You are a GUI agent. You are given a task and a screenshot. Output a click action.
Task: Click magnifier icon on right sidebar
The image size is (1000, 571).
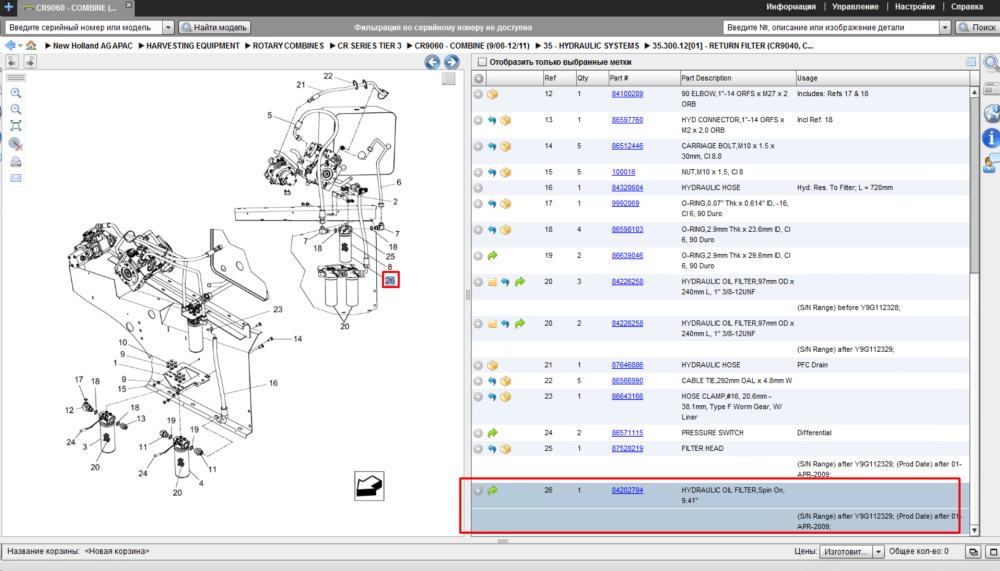pyautogui.click(x=992, y=63)
